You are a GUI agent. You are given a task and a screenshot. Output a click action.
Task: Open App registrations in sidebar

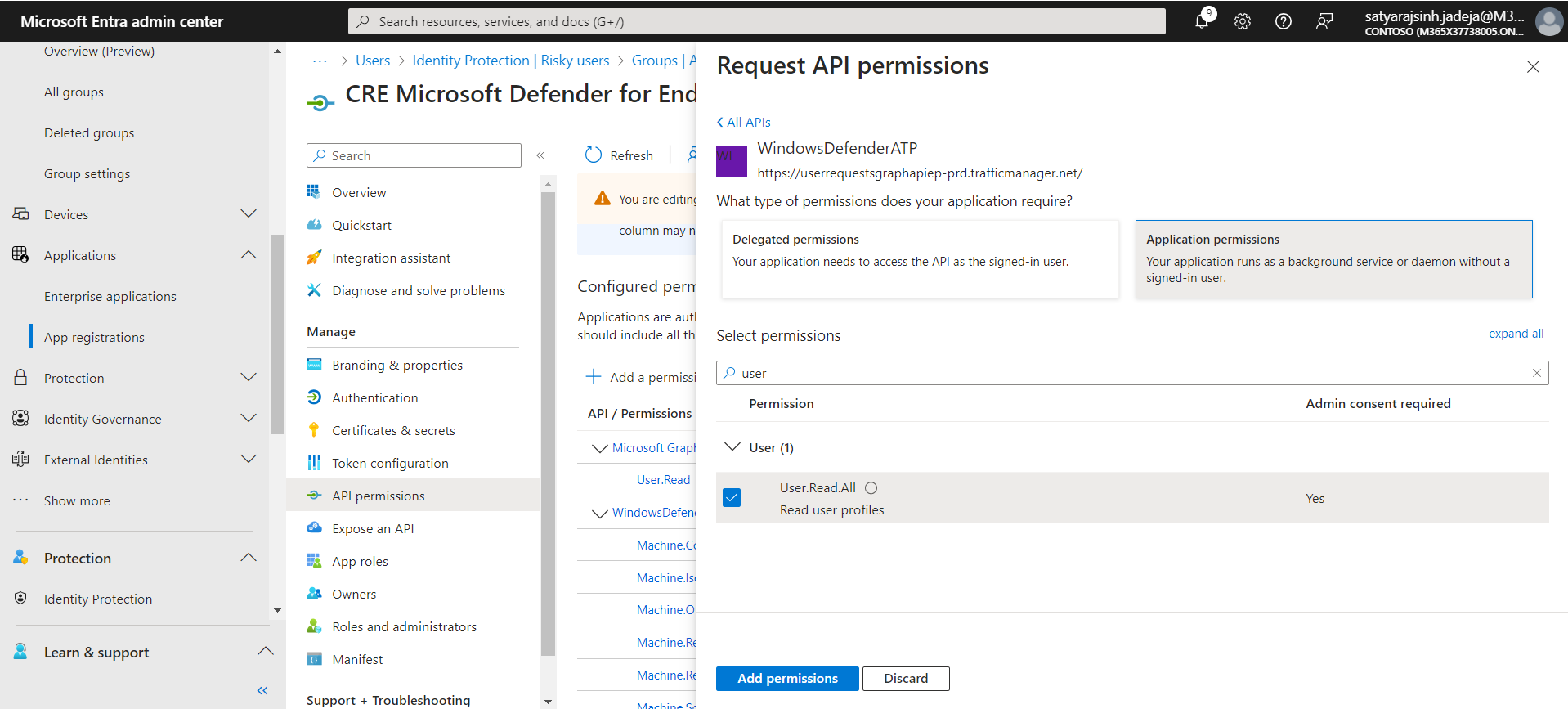coord(94,337)
